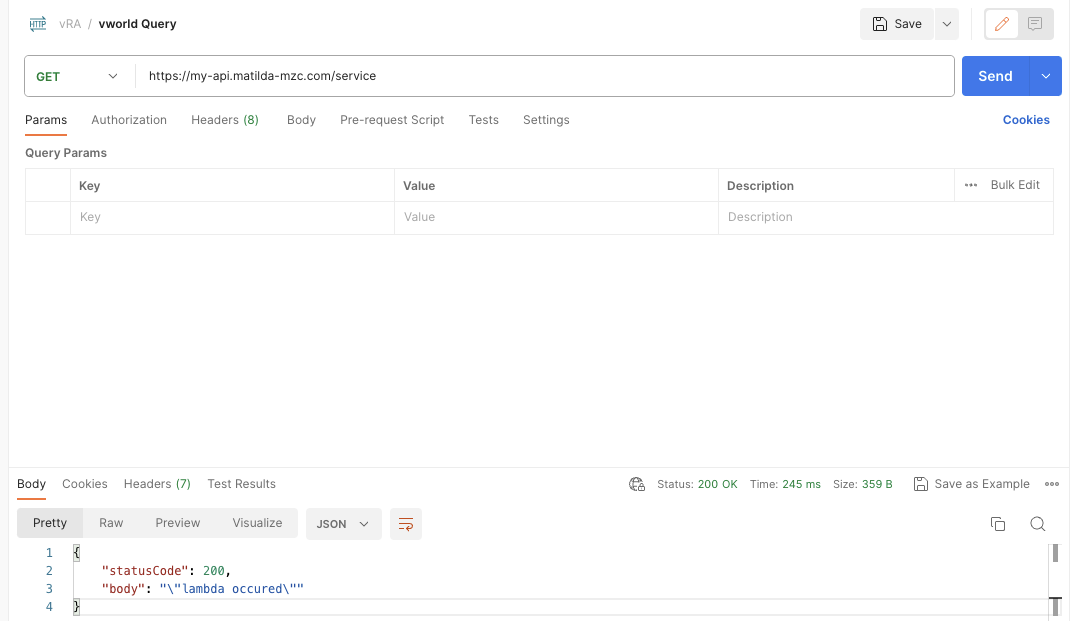Copy the response body with copy icon
This screenshot has height=621, width=1074.
tap(998, 524)
